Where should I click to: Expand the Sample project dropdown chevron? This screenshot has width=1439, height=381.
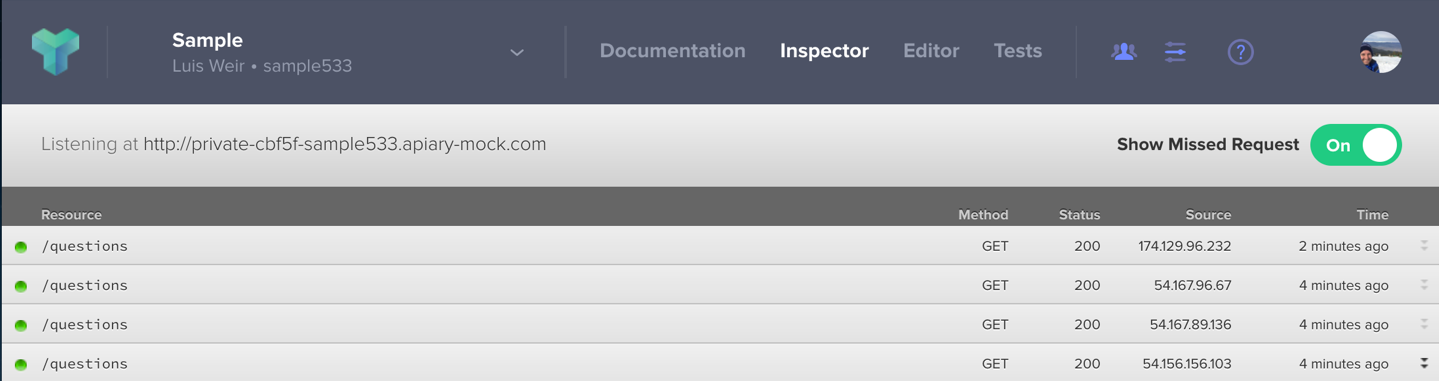coord(517,52)
